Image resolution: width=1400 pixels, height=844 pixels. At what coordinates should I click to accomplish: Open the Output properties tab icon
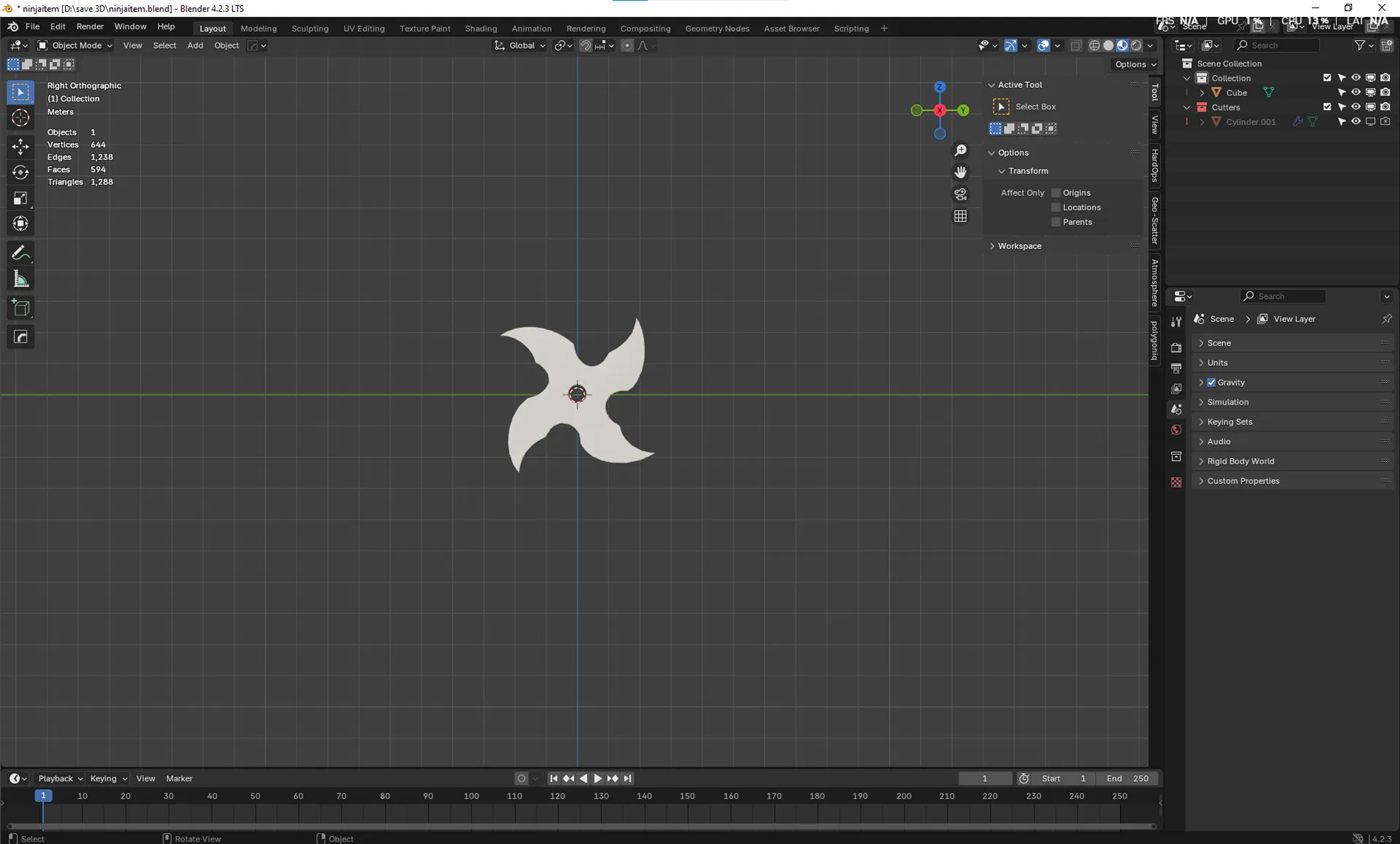coord(1176,368)
